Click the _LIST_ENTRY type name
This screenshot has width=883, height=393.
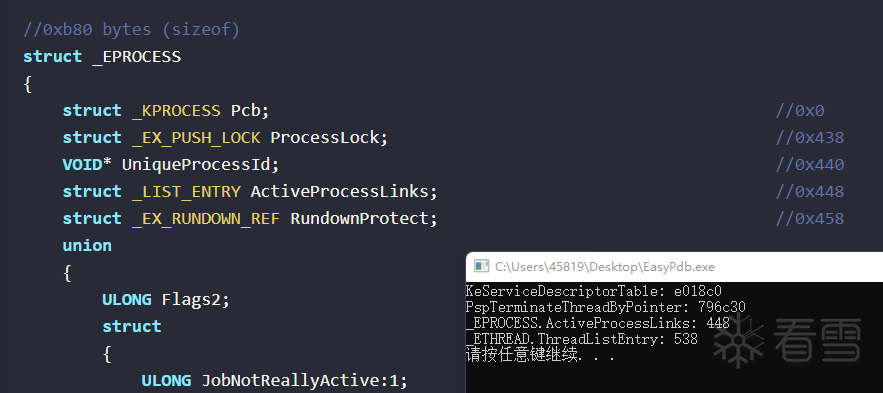tap(186, 191)
